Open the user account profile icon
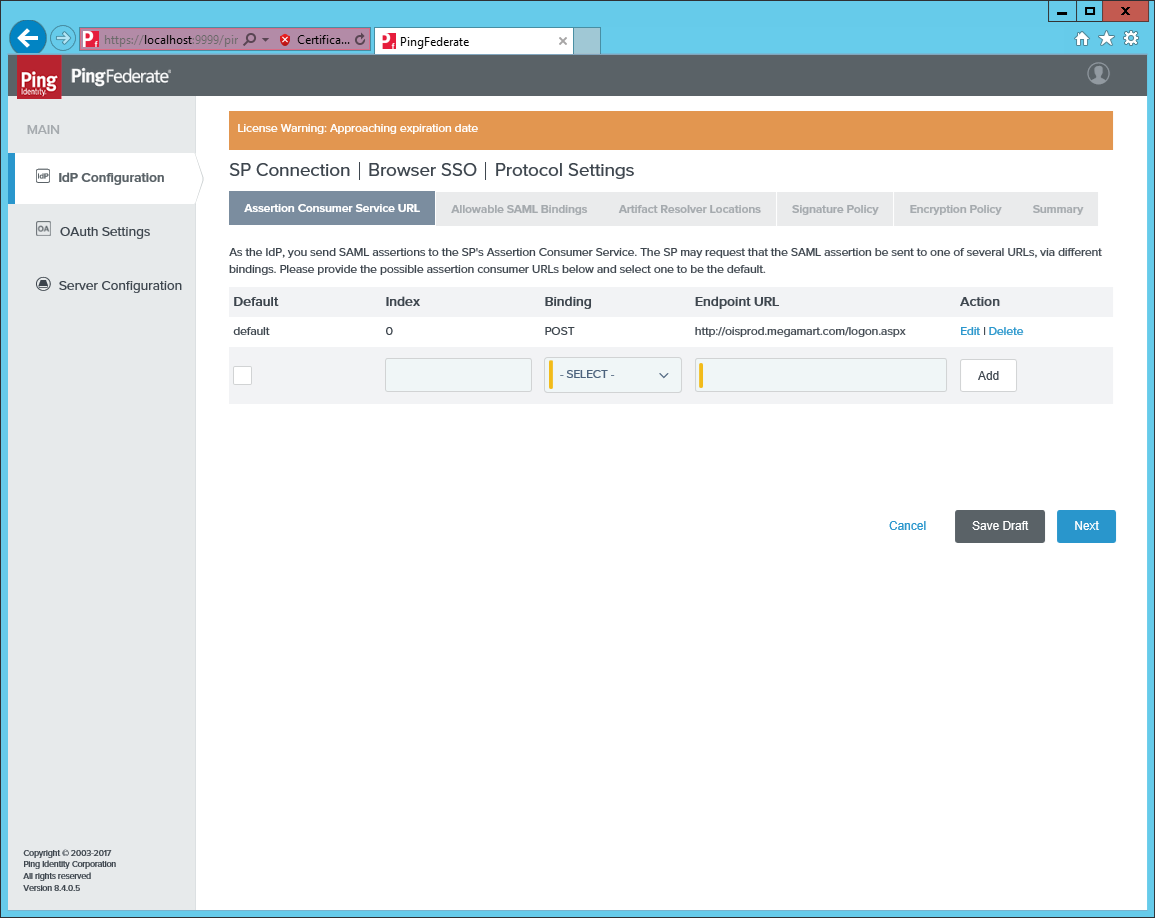 1098,74
